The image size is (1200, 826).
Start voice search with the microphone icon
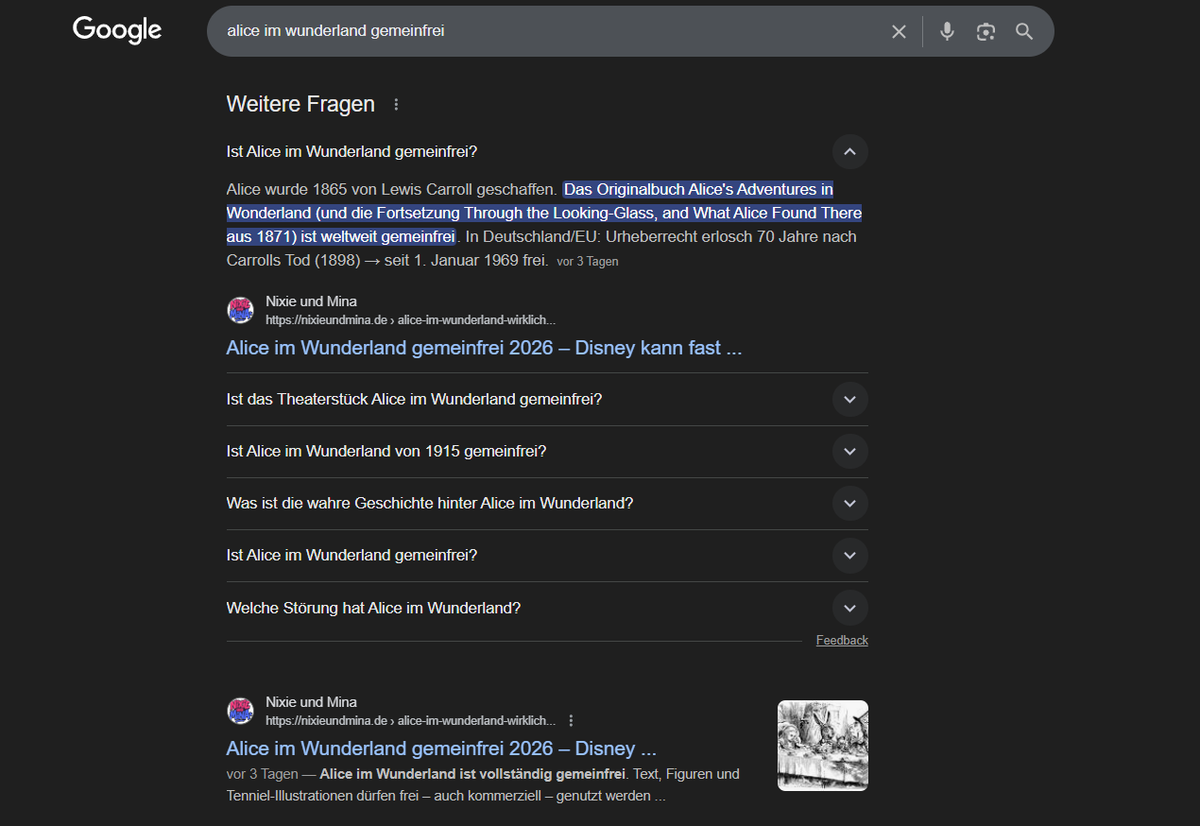[947, 32]
